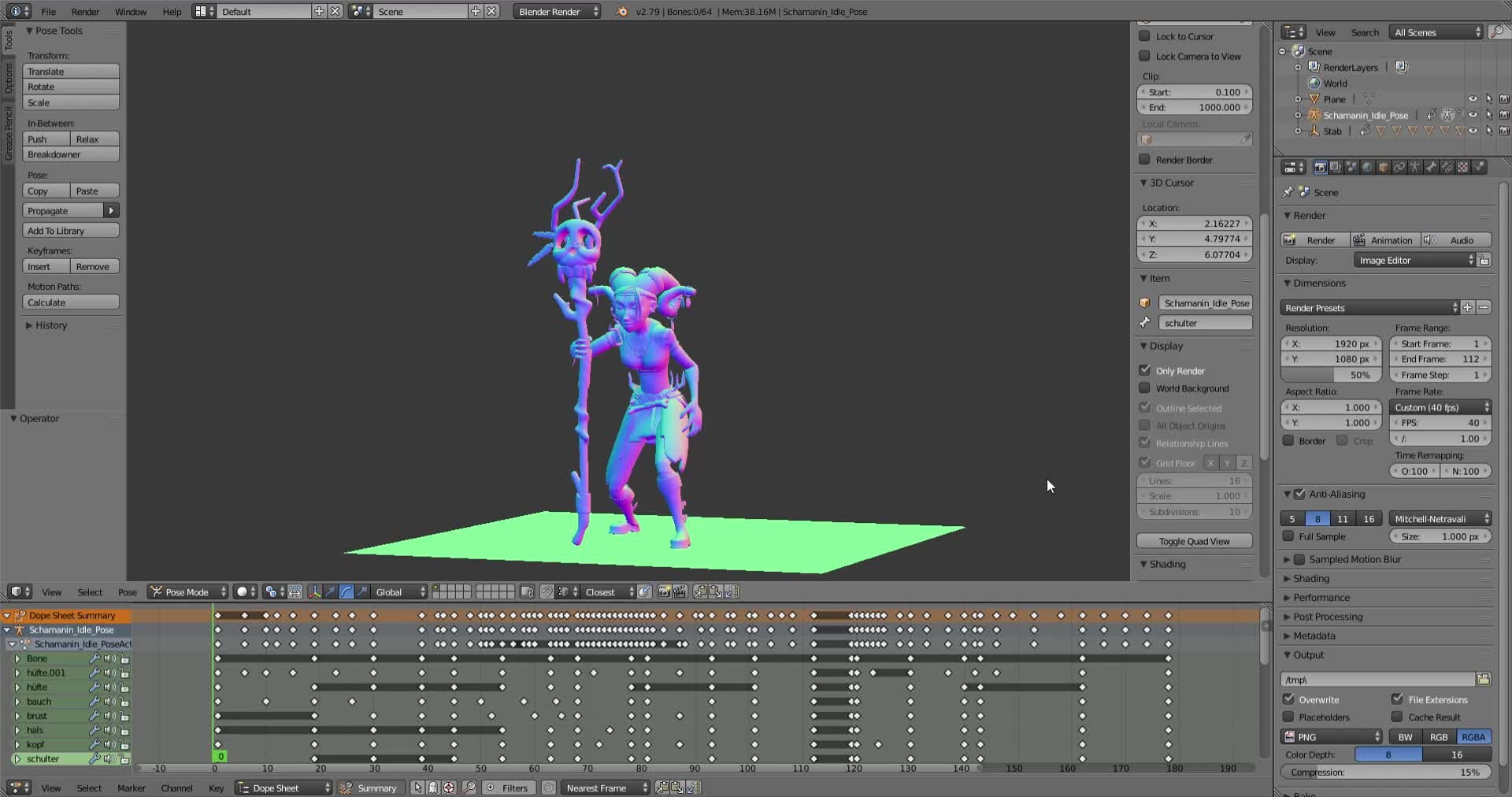Disable the Only Render option
The image size is (1512, 797).
(1146, 370)
